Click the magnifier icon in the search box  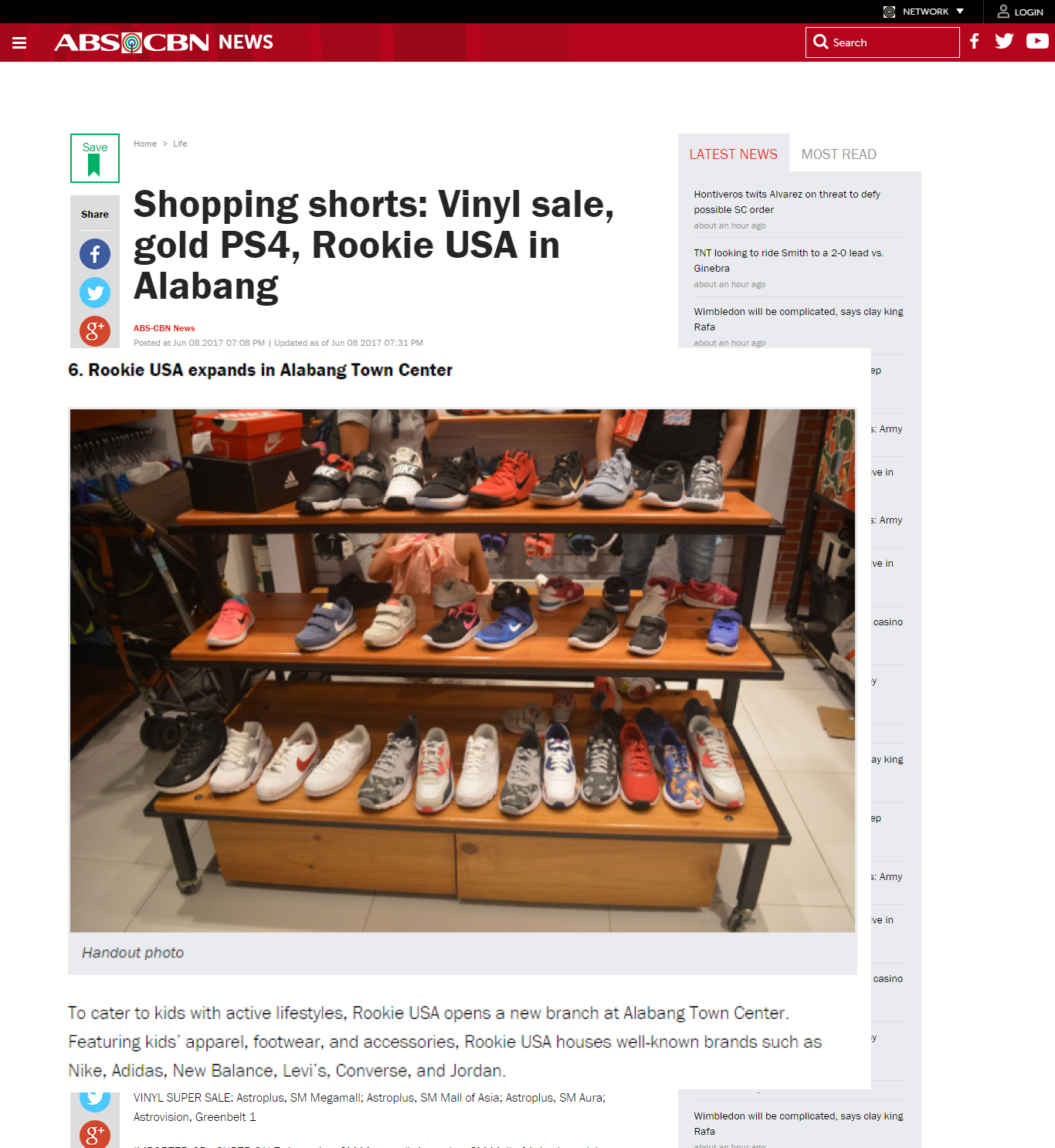tap(820, 42)
